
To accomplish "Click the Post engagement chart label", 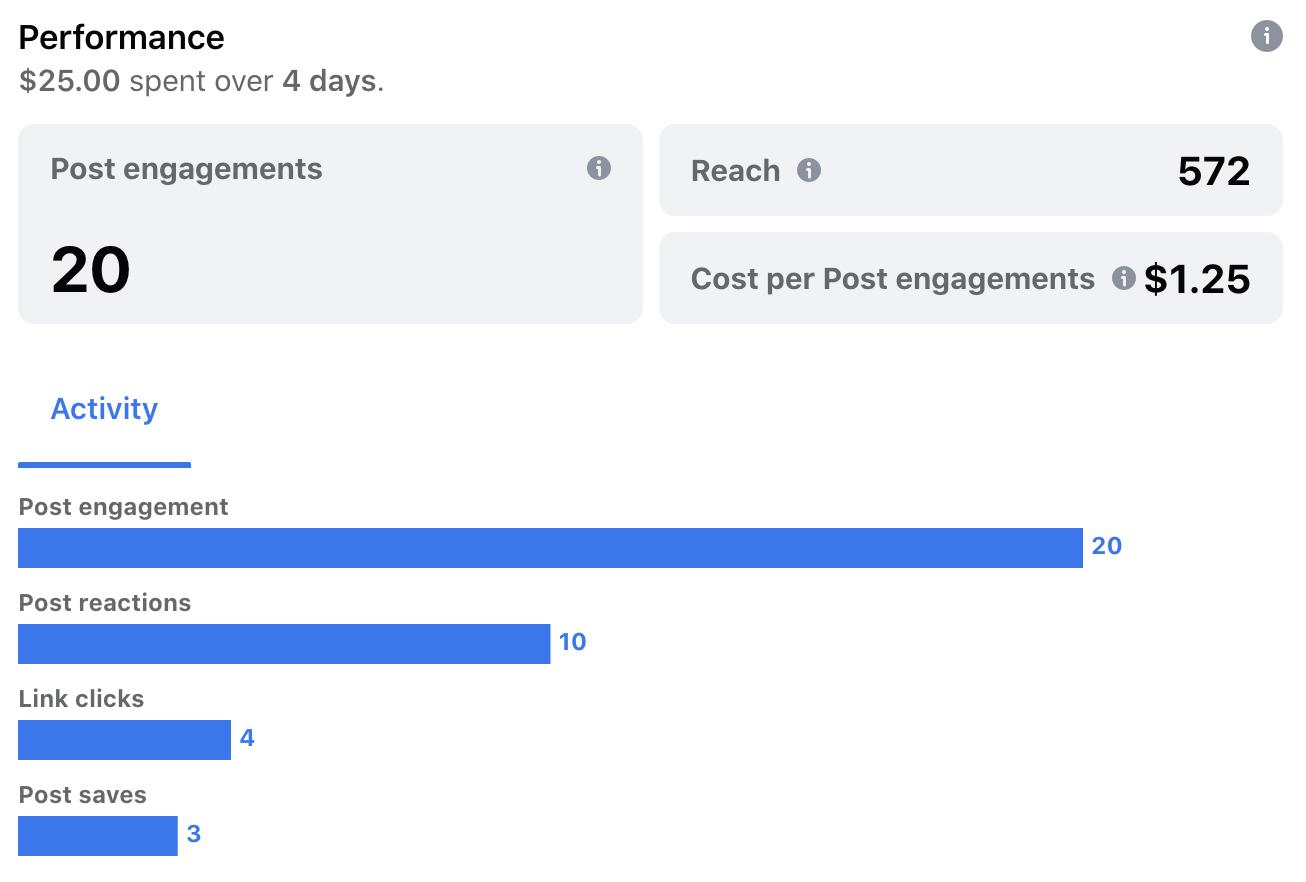I will [123, 507].
